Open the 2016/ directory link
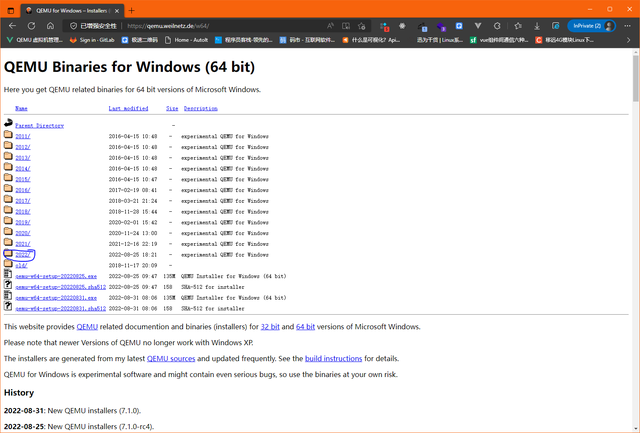The width and height of the screenshot is (640, 433). pos(22,190)
